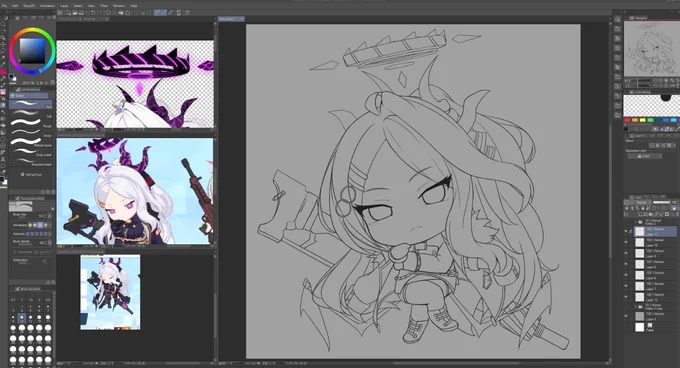
Task: Select the Move layer tool
Action: [3, 44]
